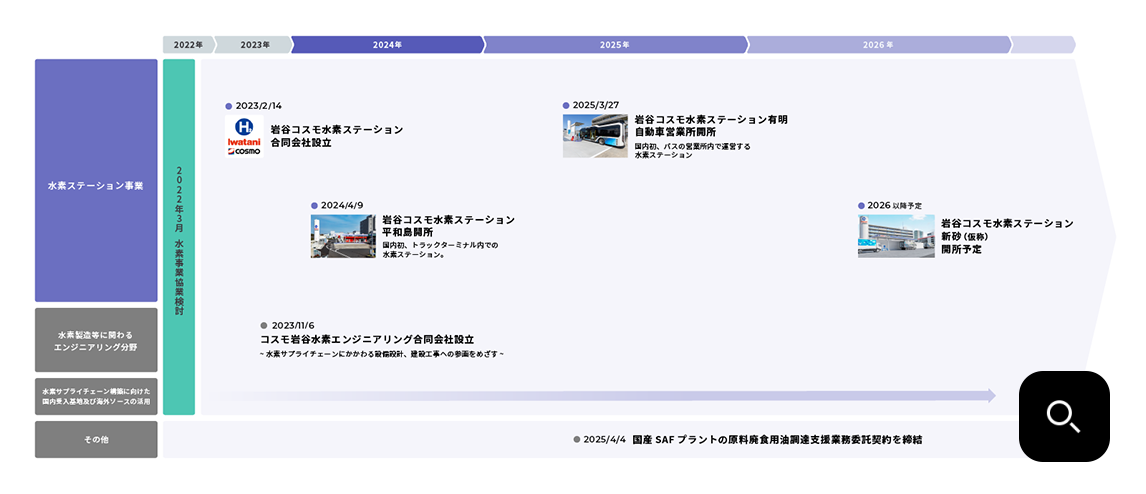Screen dimensions: 1146x494
Task: Click the 有明自動車営業所開所 heading text
Action: pos(710,126)
